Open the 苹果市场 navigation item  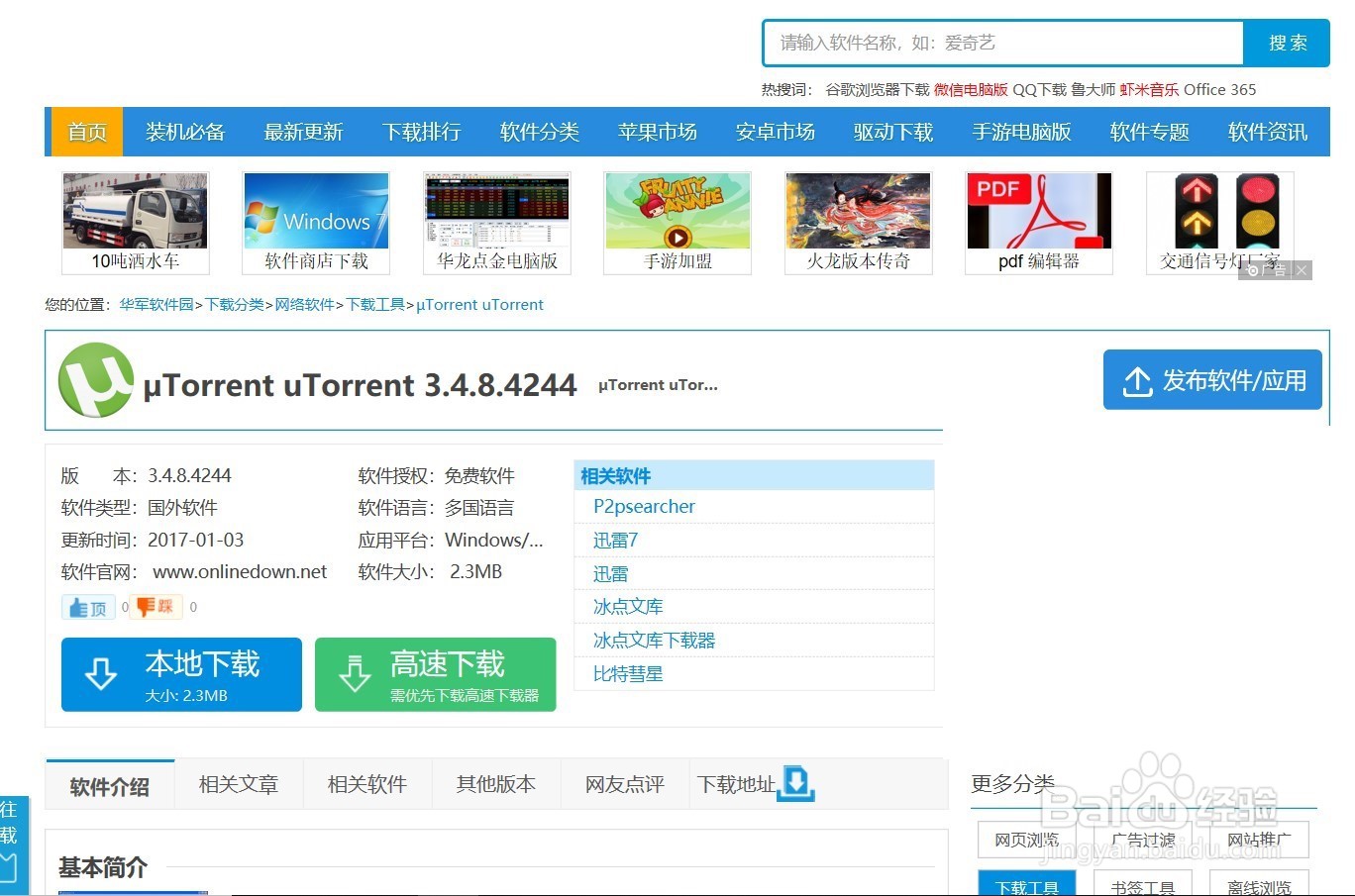click(658, 132)
